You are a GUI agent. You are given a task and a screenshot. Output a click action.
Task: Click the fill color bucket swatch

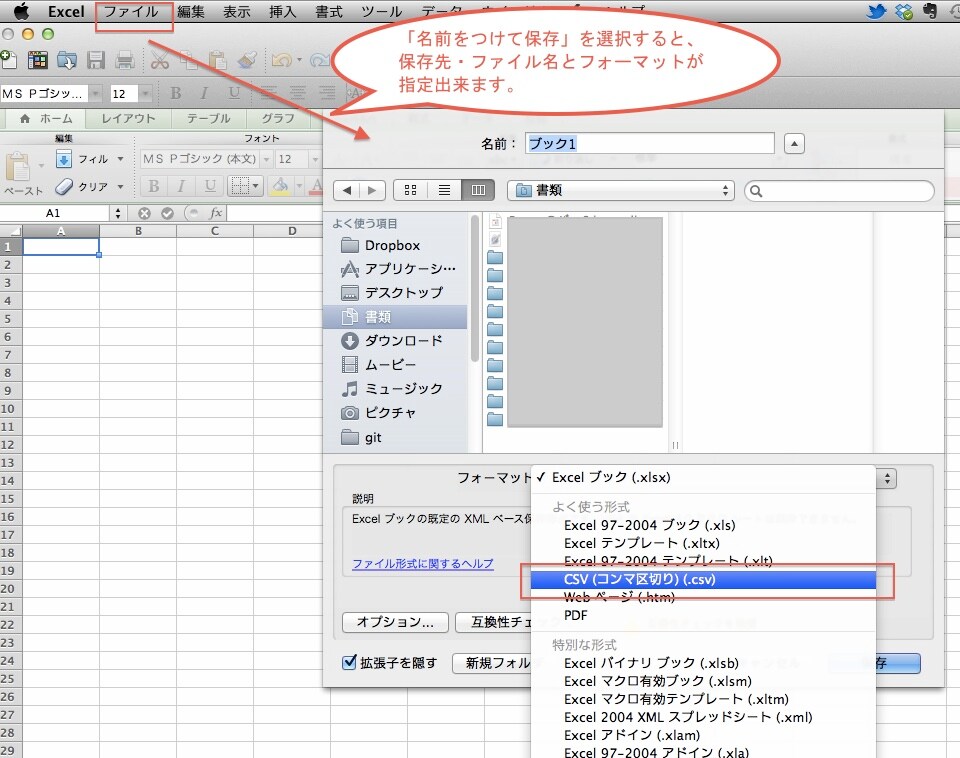[280, 186]
